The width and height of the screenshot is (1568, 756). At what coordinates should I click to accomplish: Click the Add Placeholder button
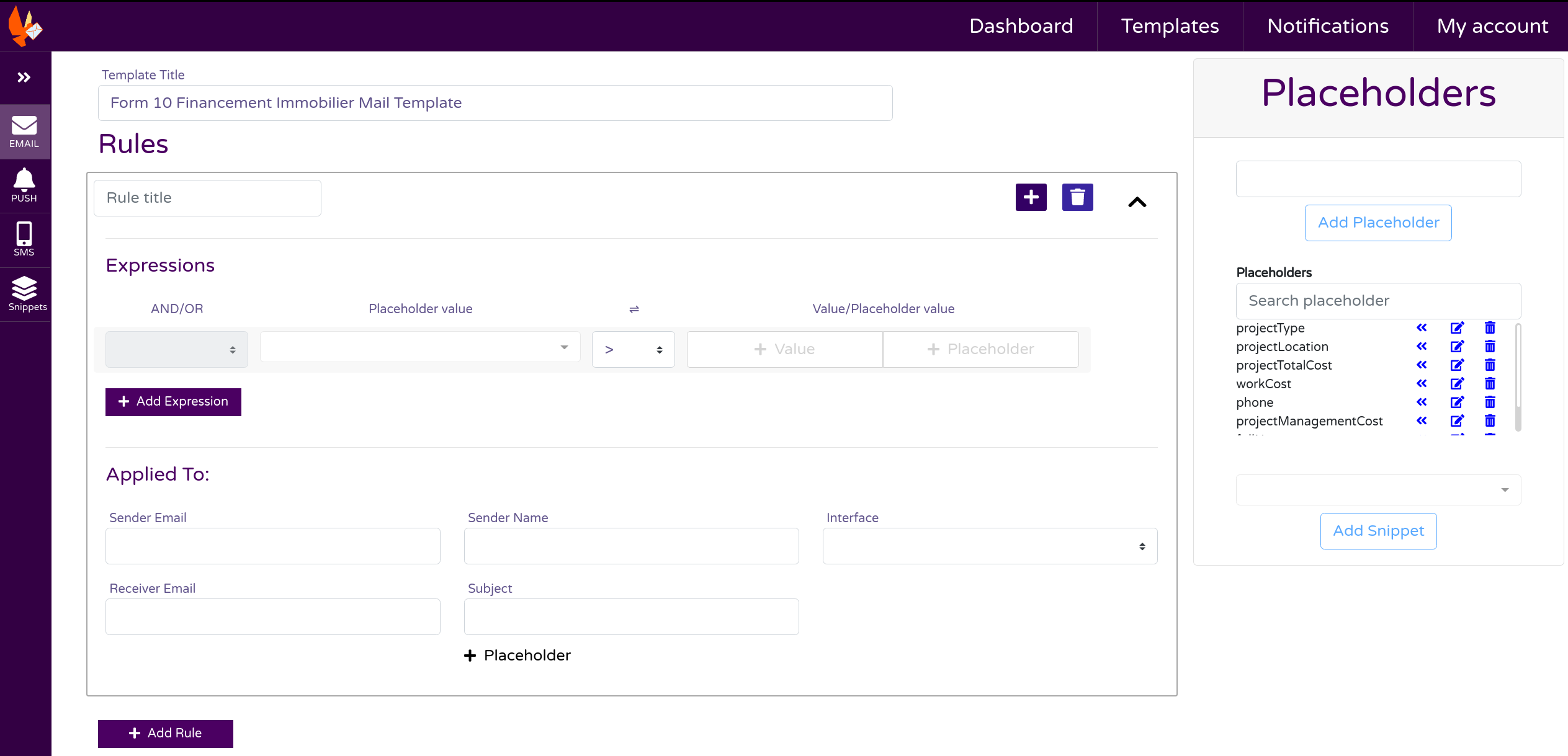1378,222
